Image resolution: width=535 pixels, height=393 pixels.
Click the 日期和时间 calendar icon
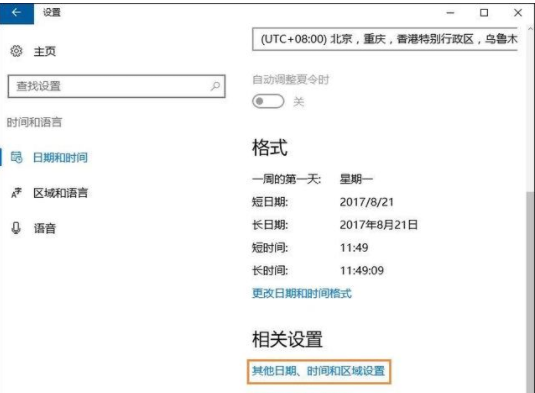click(16, 157)
